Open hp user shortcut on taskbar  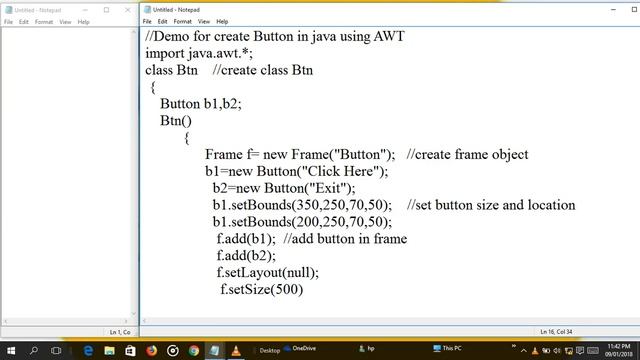(367, 348)
